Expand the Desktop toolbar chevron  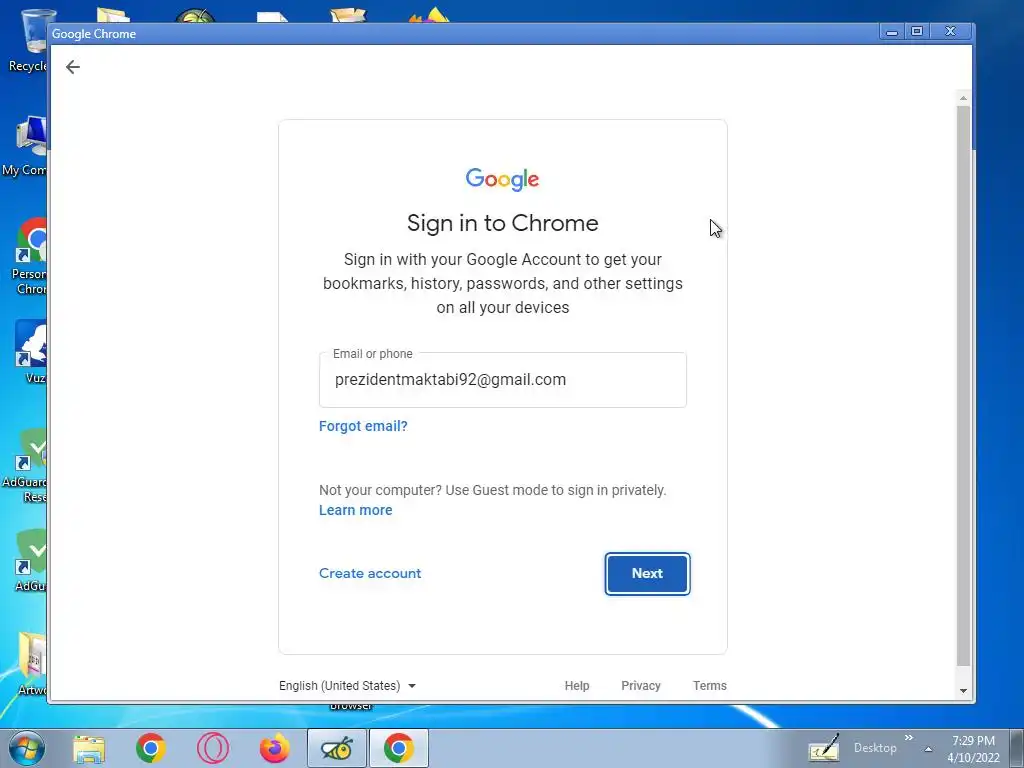pos(908,737)
